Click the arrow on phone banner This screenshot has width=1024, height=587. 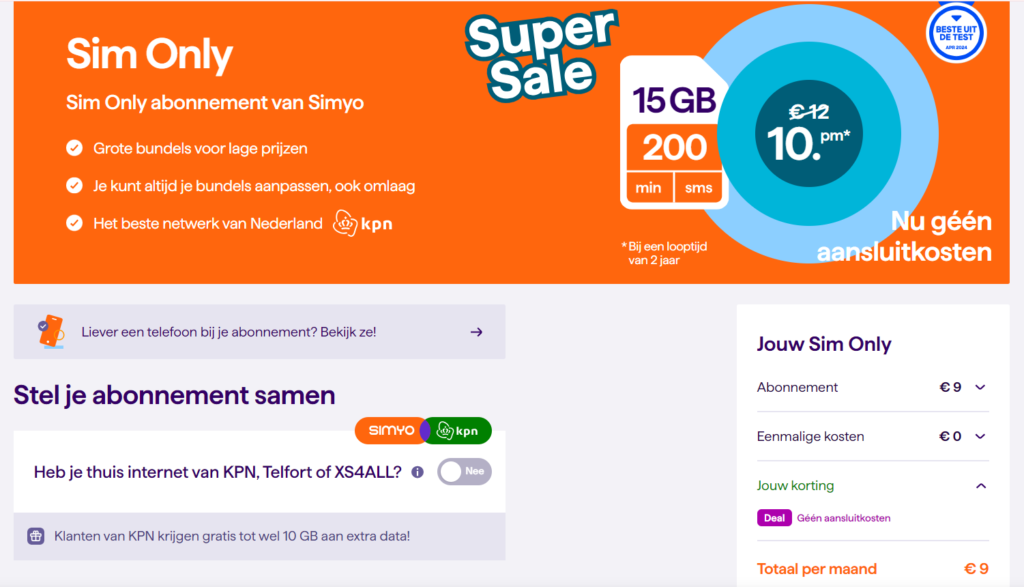476,332
